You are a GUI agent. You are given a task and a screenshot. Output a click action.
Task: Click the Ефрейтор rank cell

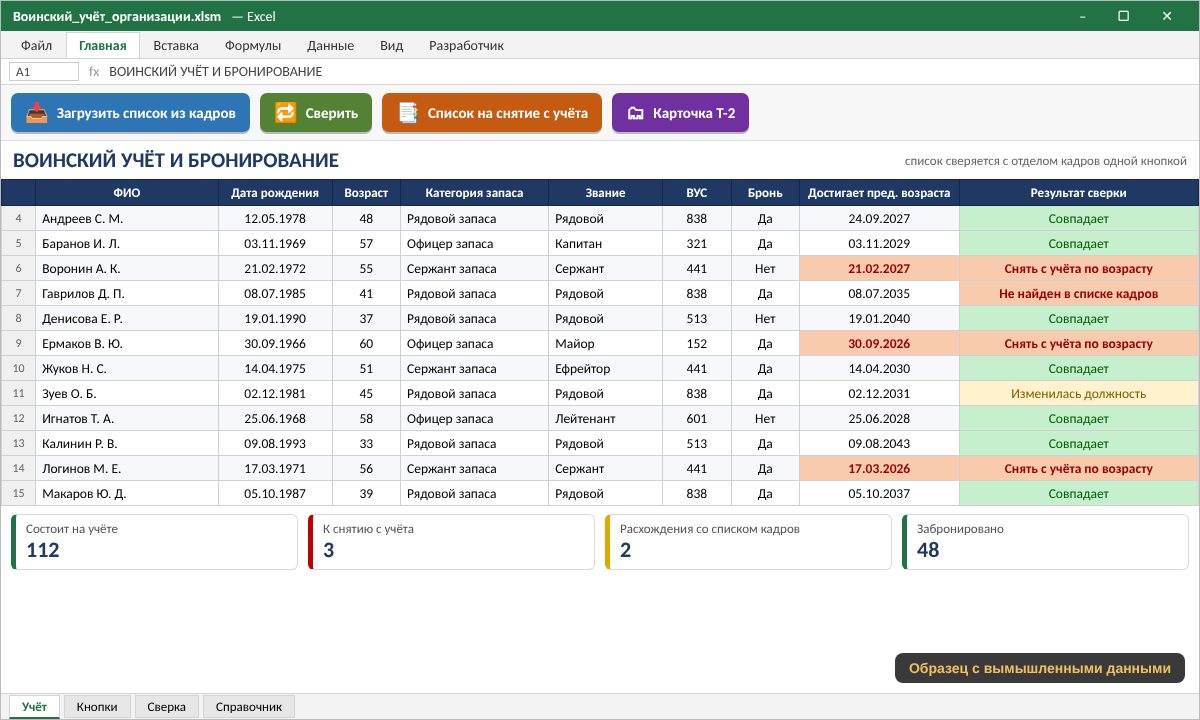pos(605,368)
